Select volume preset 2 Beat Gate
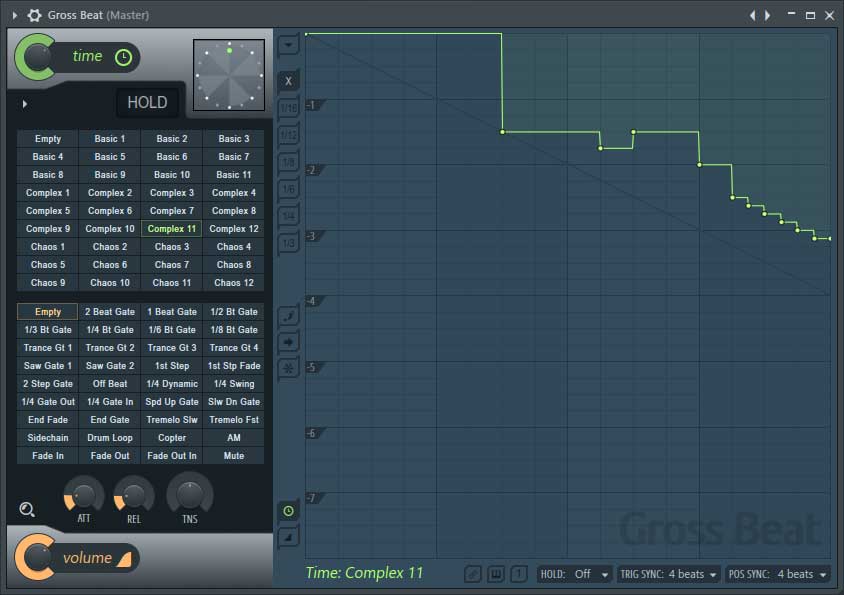 pyautogui.click(x=110, y=312)
